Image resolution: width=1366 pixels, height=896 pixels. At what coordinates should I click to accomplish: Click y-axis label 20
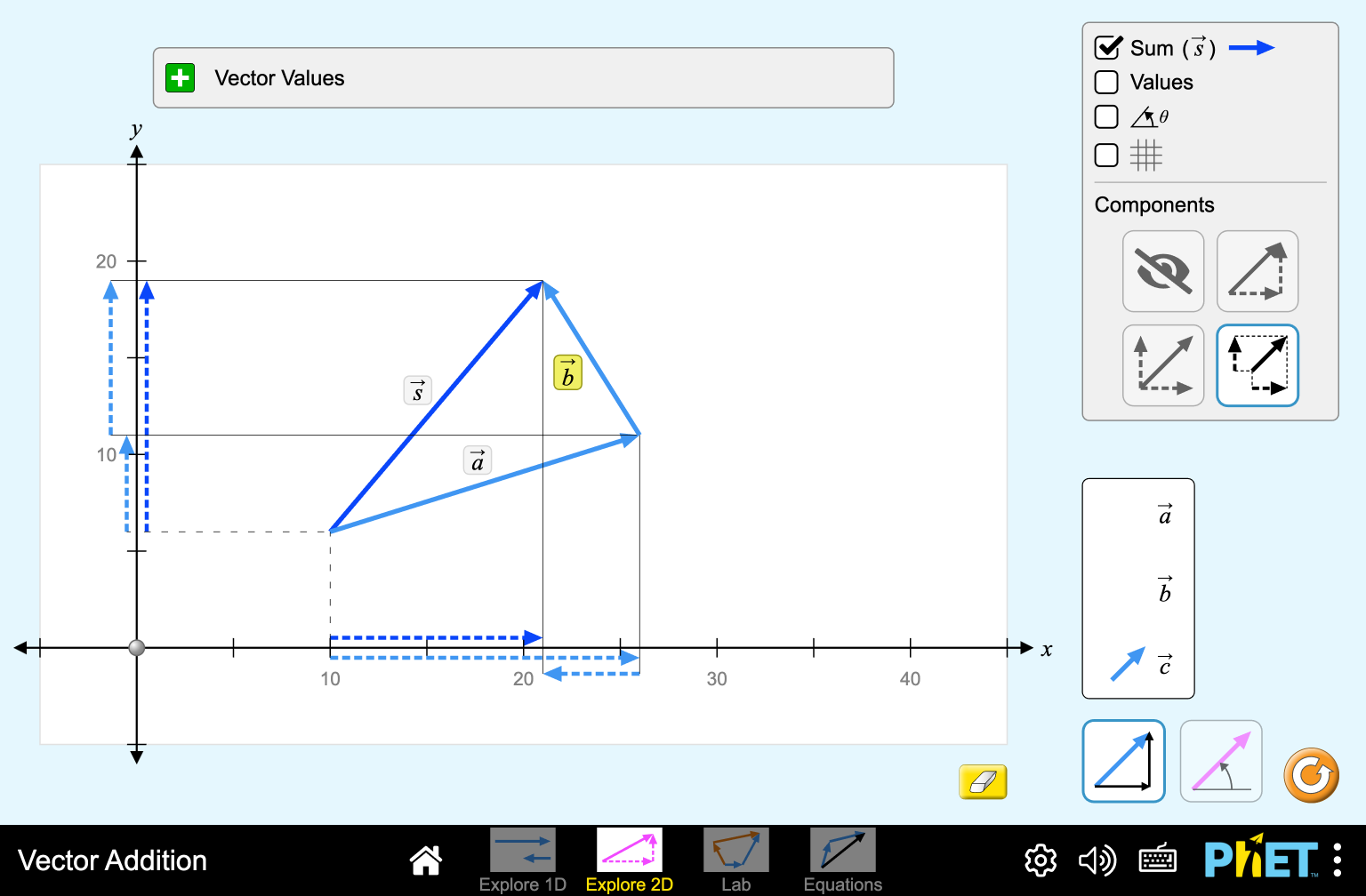click(106, 261)
